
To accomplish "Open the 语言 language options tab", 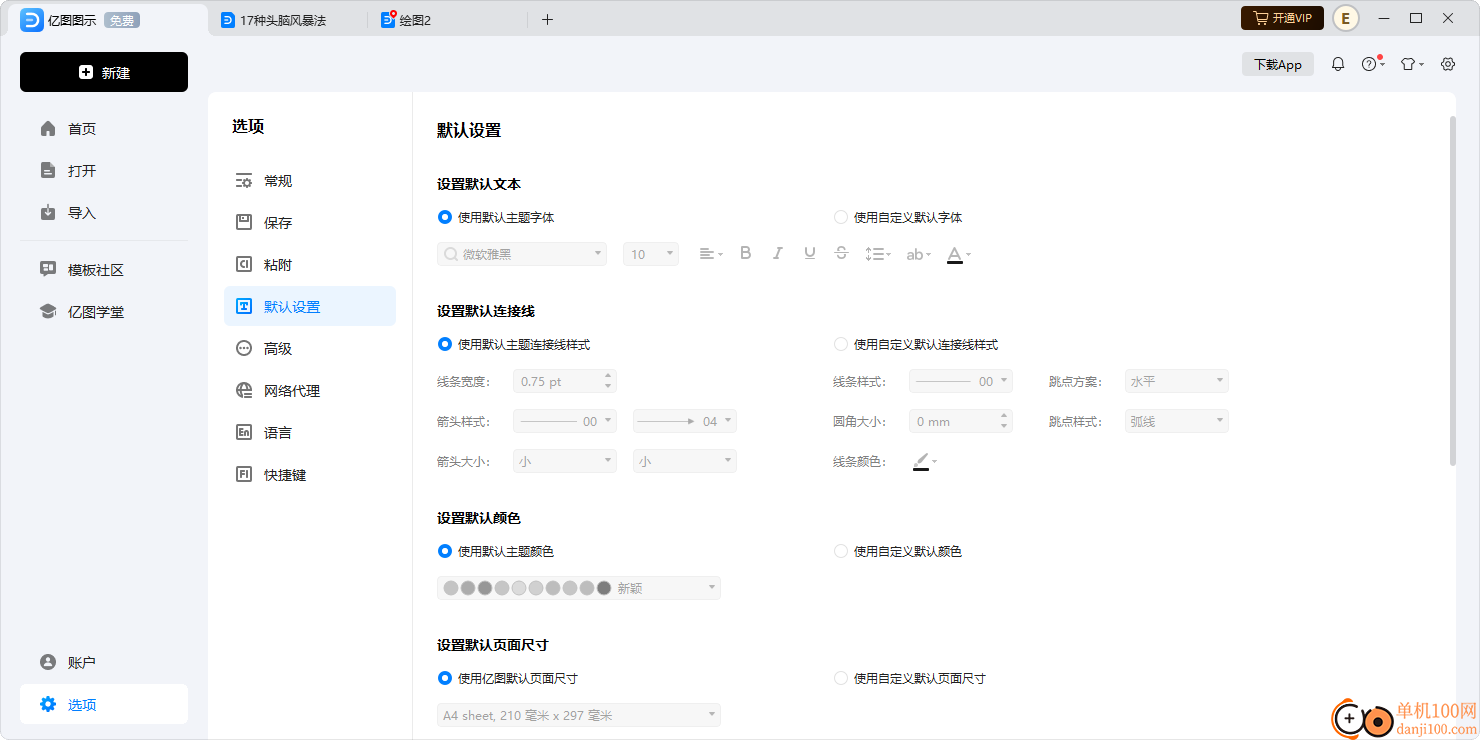I will point(310,433).
